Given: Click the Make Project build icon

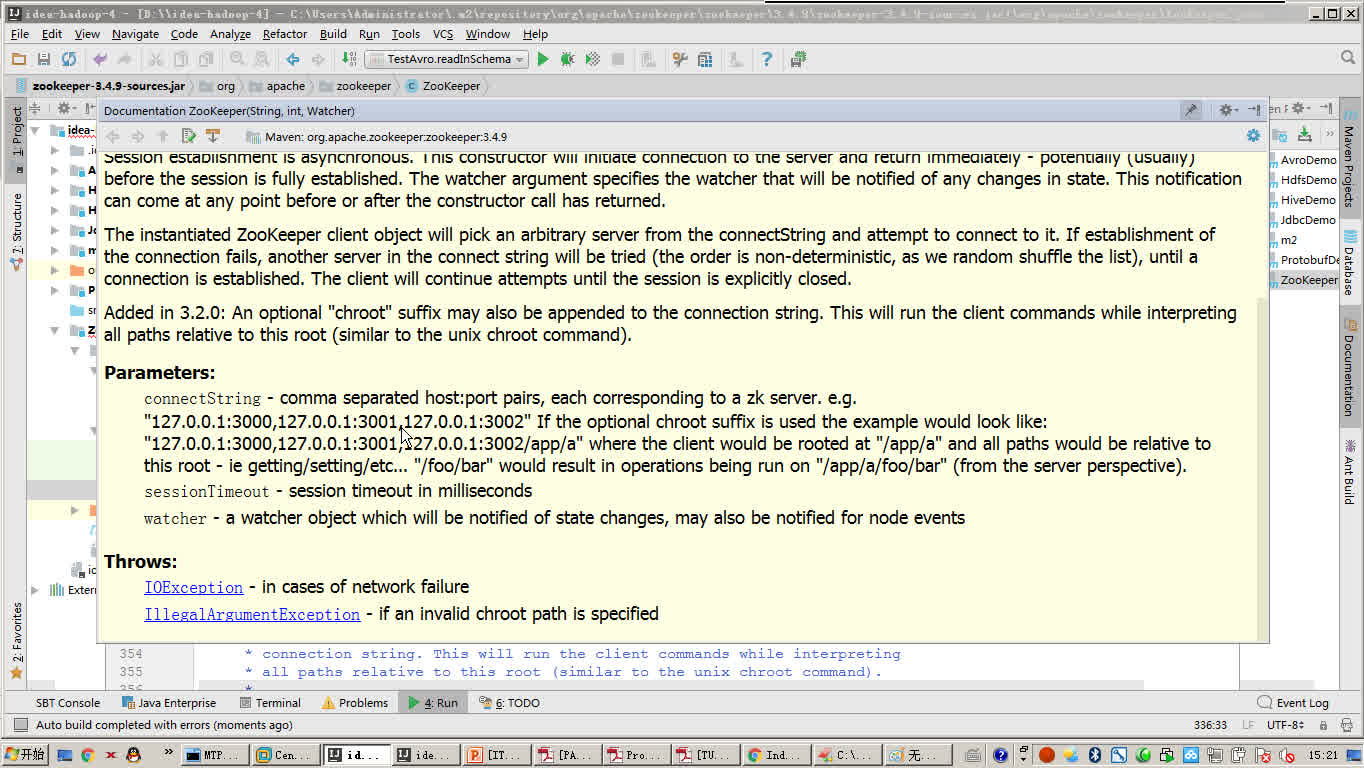Looking at the screenshot, I should point(348,59).
